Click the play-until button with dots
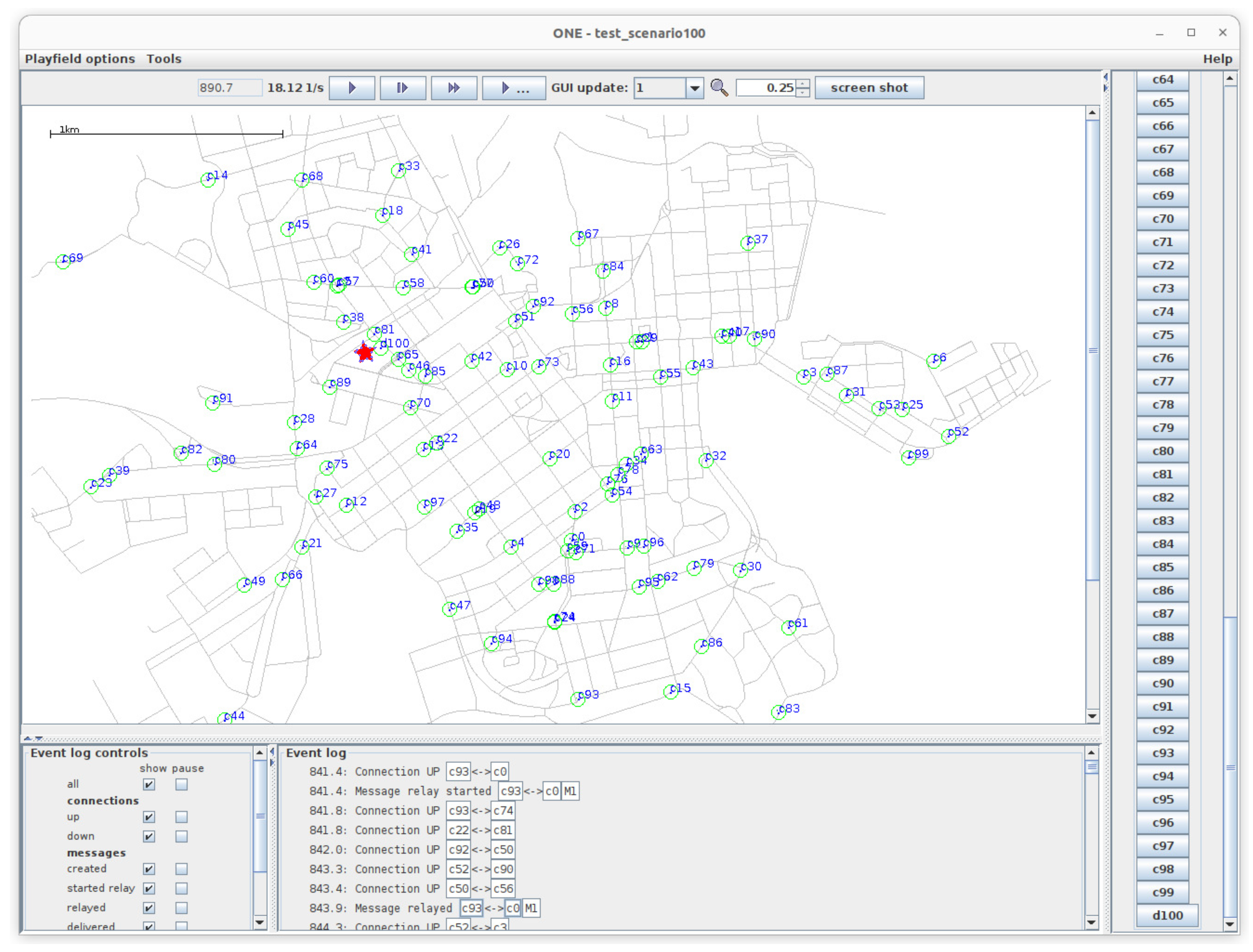The image size is (1253, 952). 513,88
